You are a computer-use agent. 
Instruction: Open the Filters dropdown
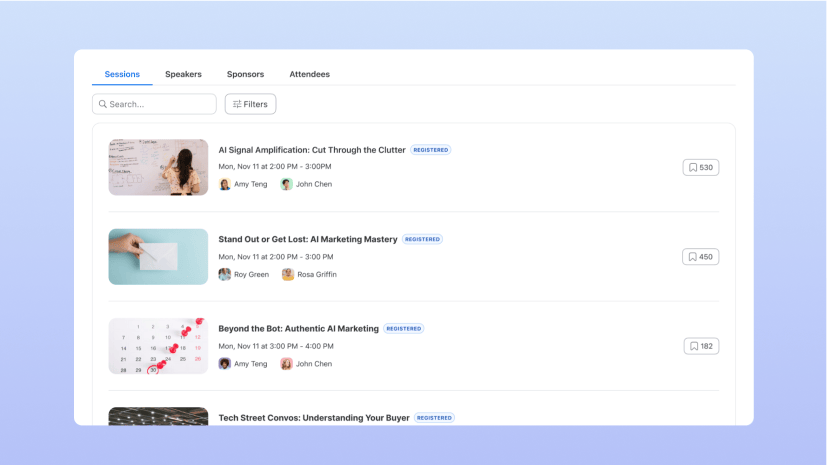tap(250, 104)
